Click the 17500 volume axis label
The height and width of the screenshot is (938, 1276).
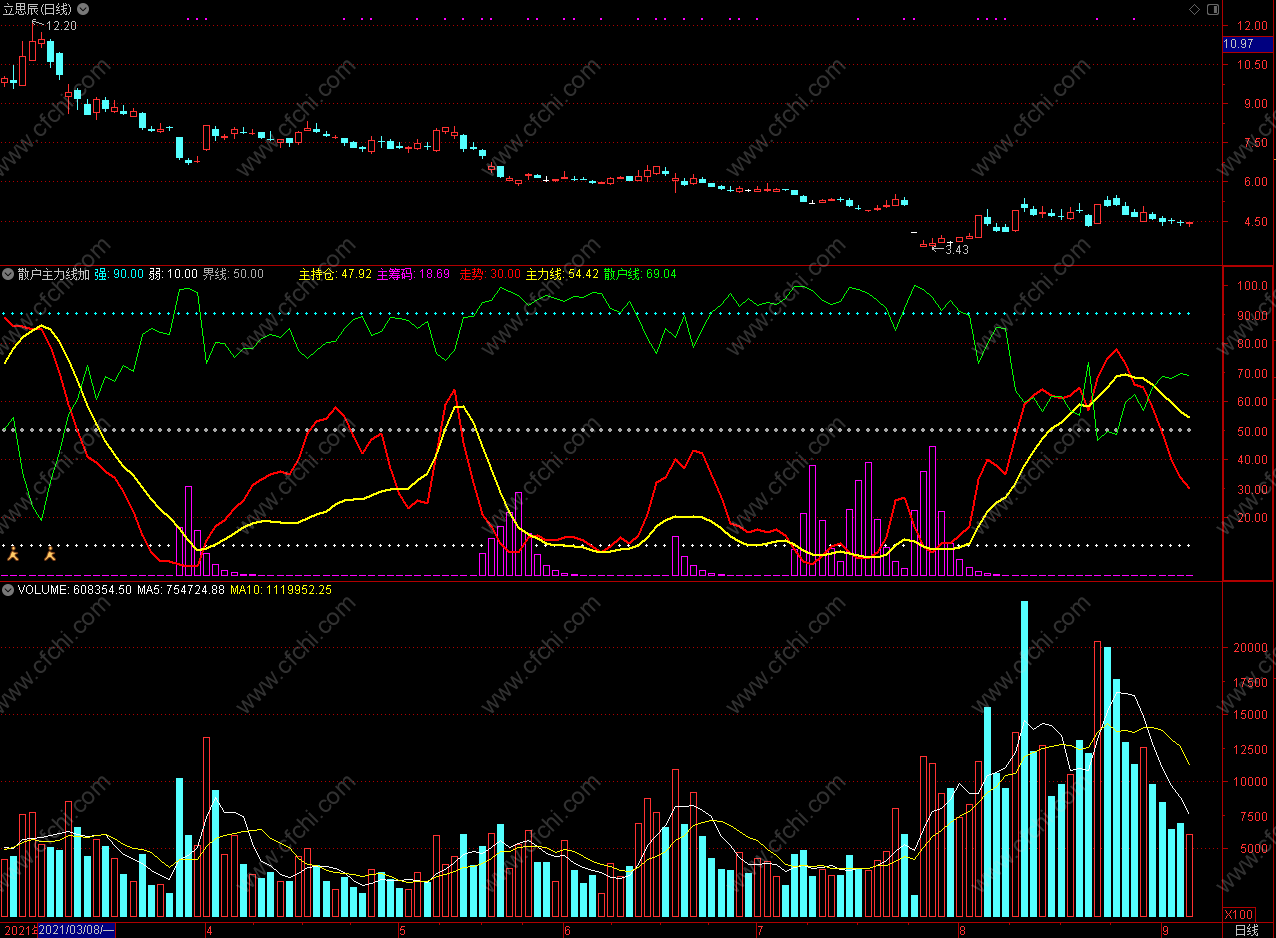pos(1250,682)
